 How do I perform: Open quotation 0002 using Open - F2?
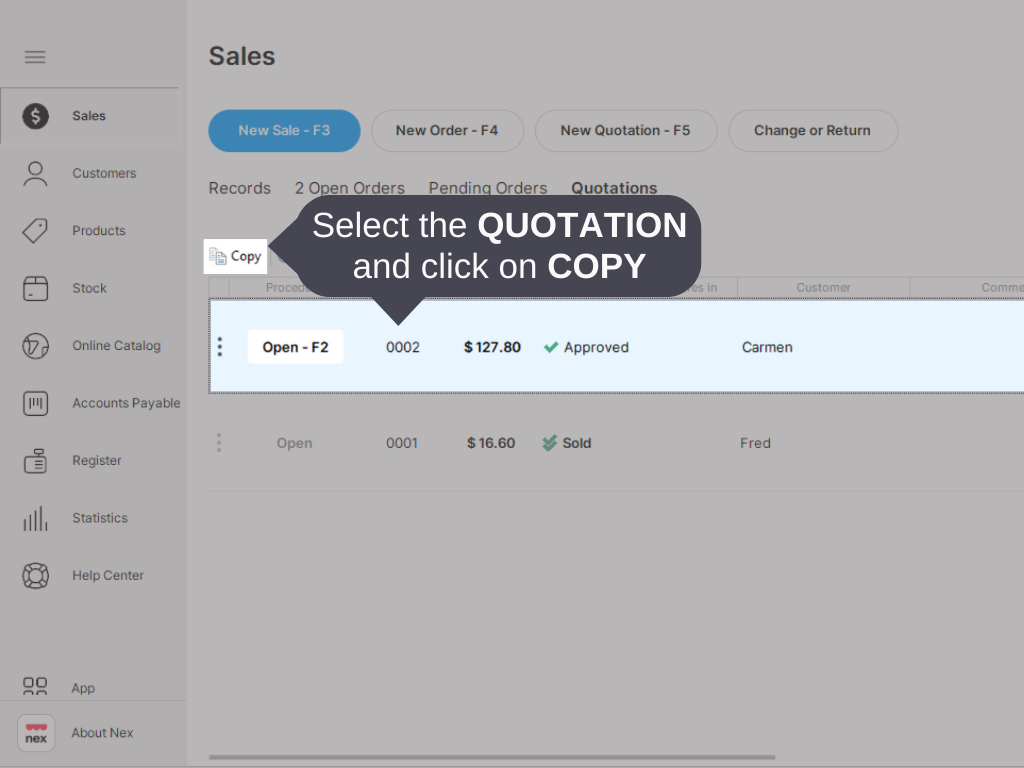click(295, 347)
